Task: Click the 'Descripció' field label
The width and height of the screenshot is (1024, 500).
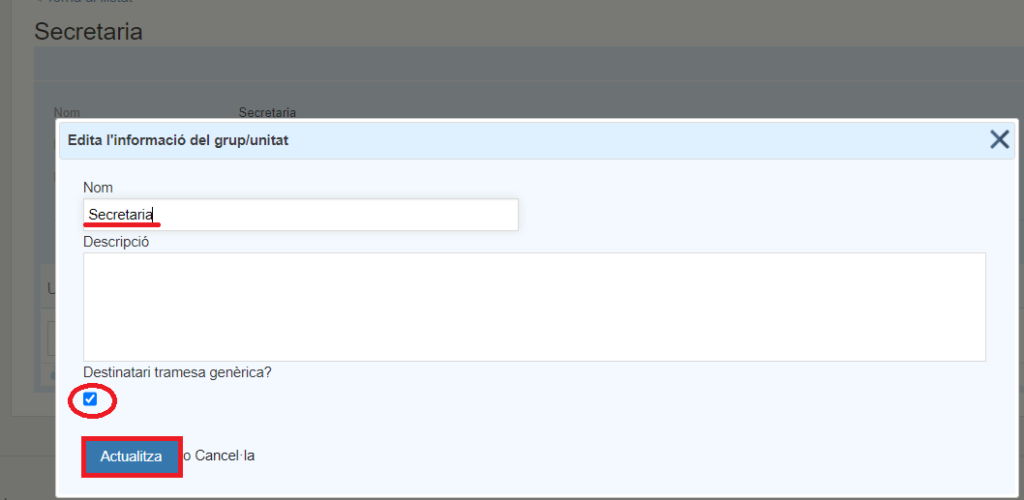Action: tap(116, 242)
